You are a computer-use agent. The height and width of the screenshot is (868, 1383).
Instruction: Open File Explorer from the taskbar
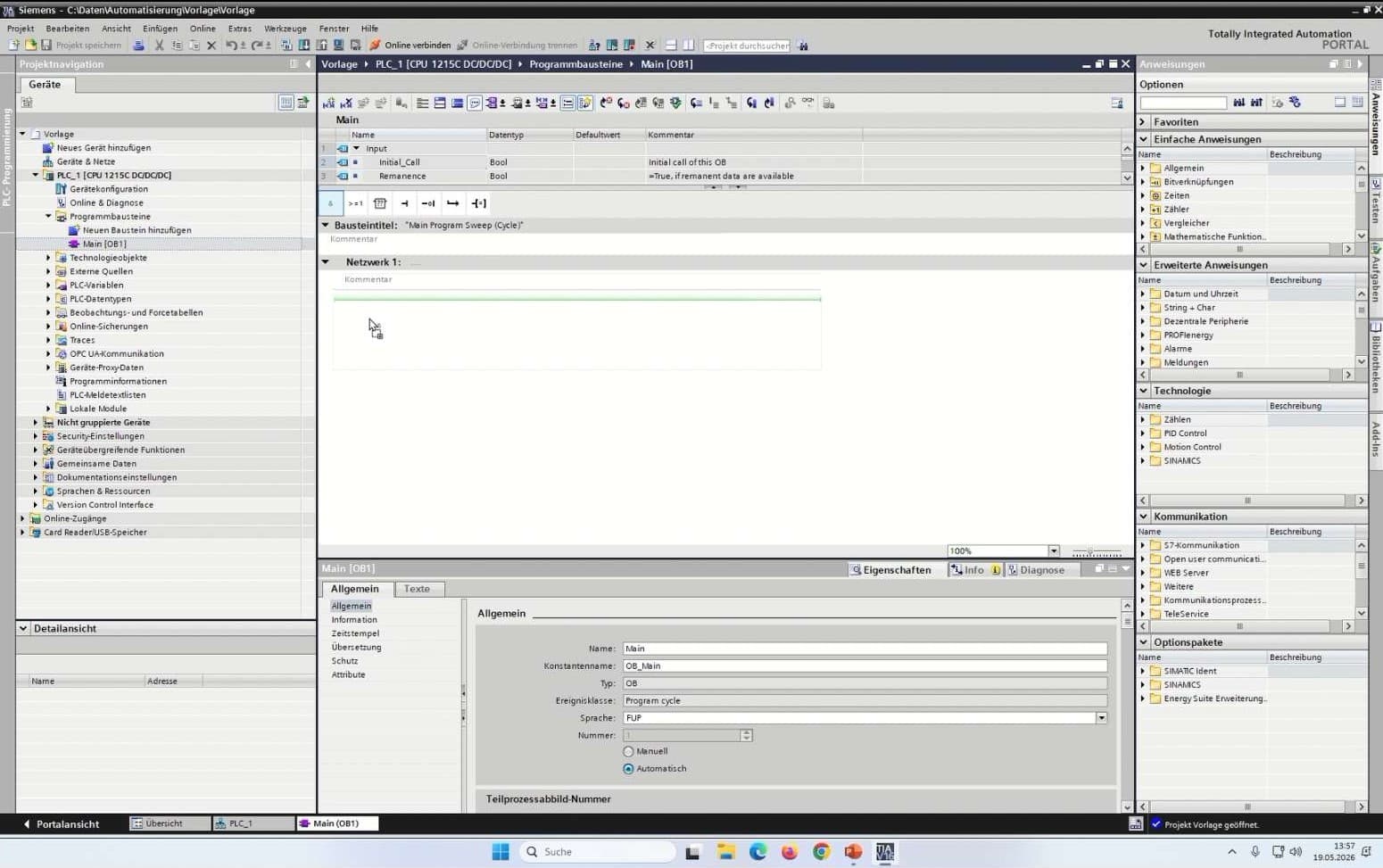725,852
